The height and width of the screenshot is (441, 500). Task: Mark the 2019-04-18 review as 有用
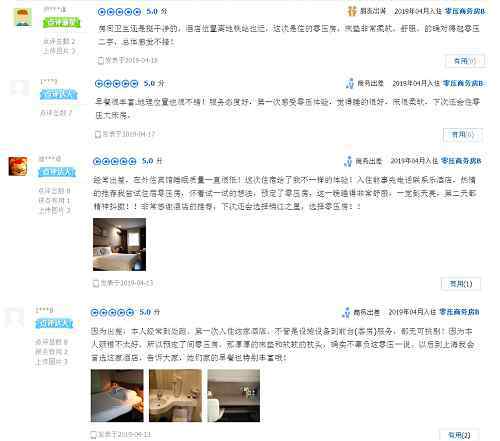pyautogui.click(x=465, y=61)
